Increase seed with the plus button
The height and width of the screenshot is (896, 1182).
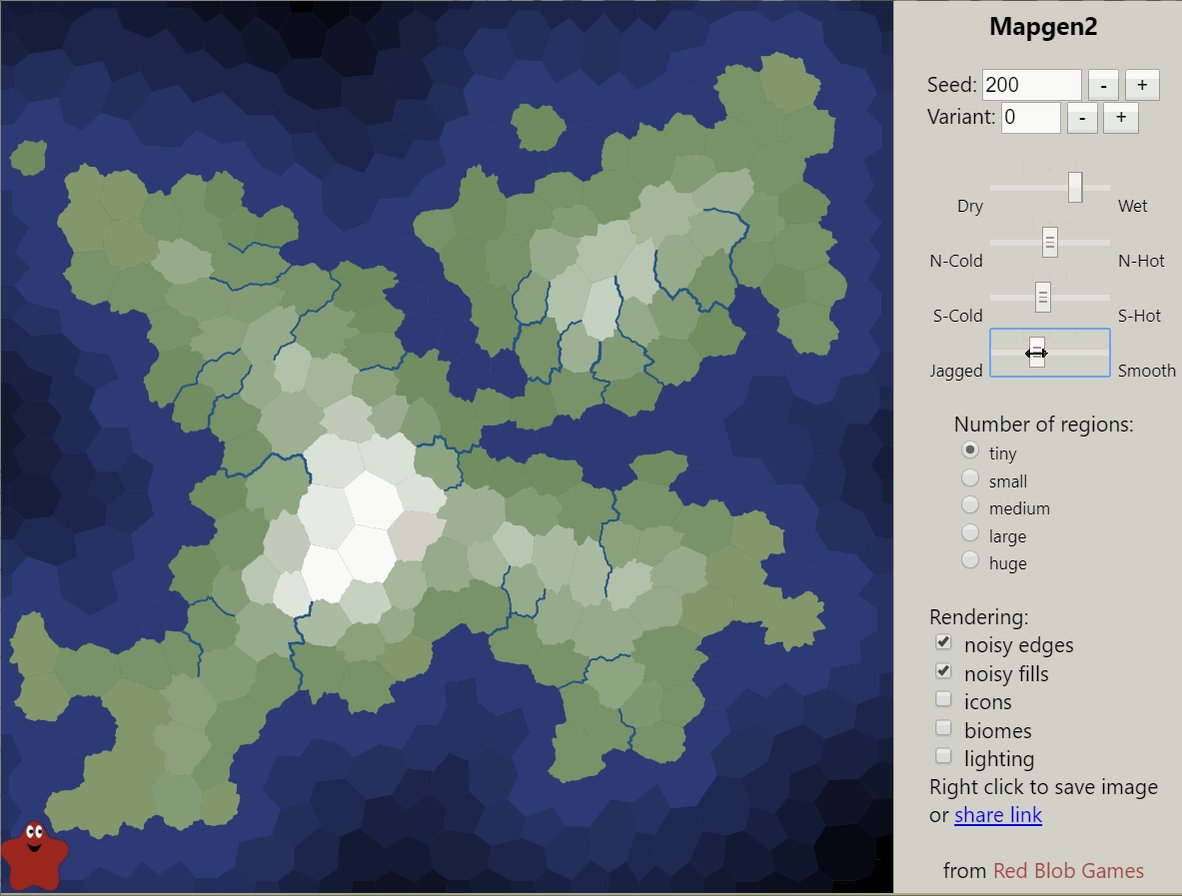(1142, 85)
